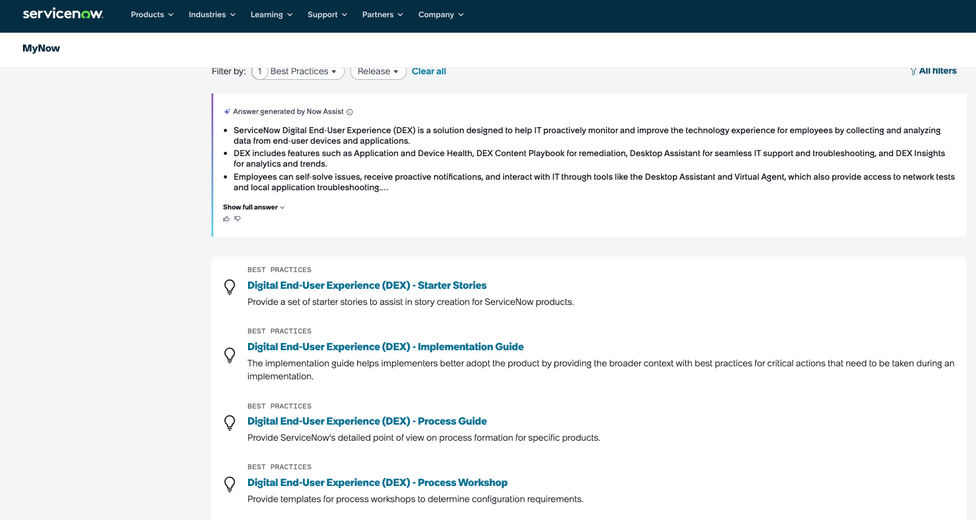Open the Products menu

tap(152, 14)
